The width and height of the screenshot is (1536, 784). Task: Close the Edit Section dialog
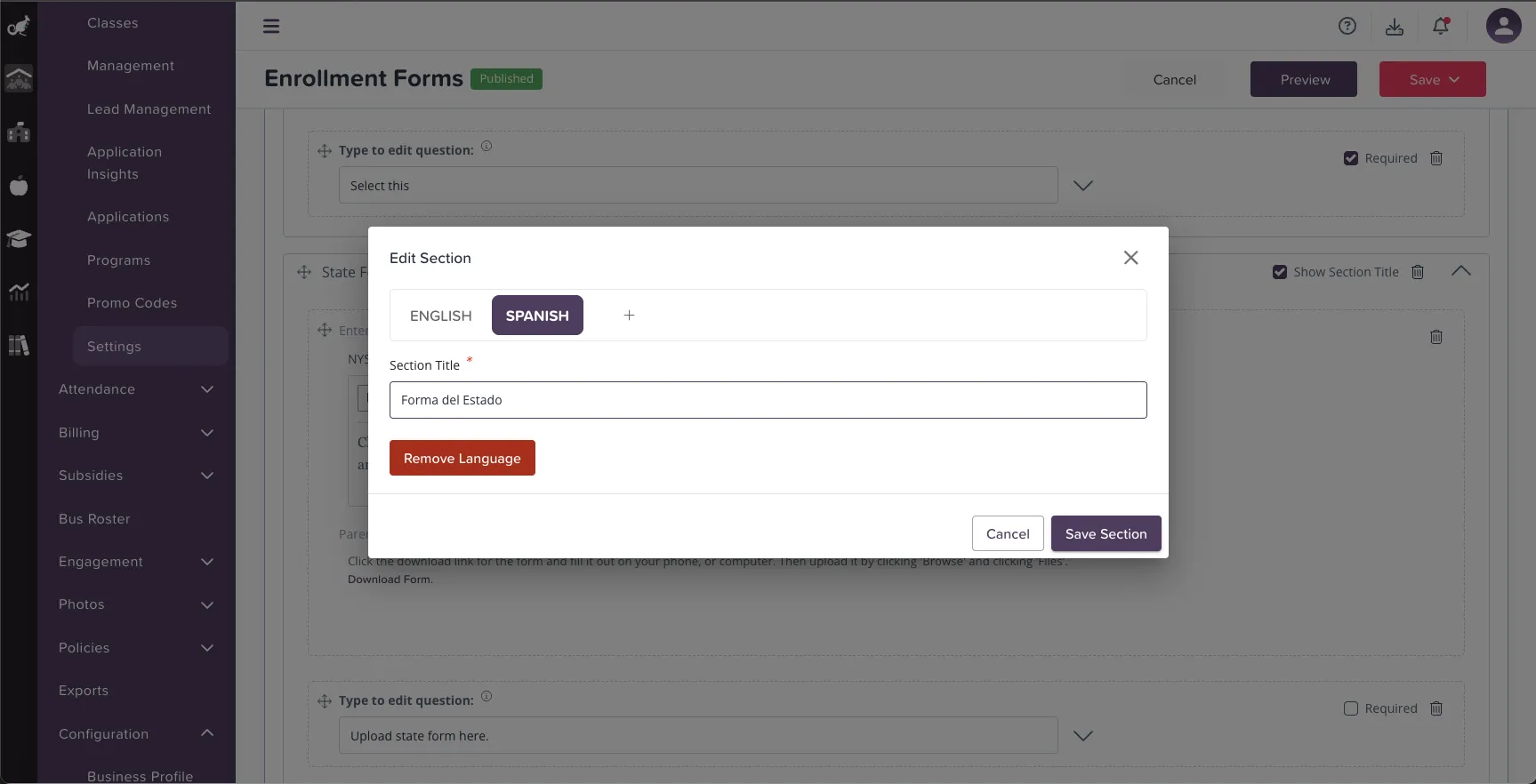(1130, 258)
